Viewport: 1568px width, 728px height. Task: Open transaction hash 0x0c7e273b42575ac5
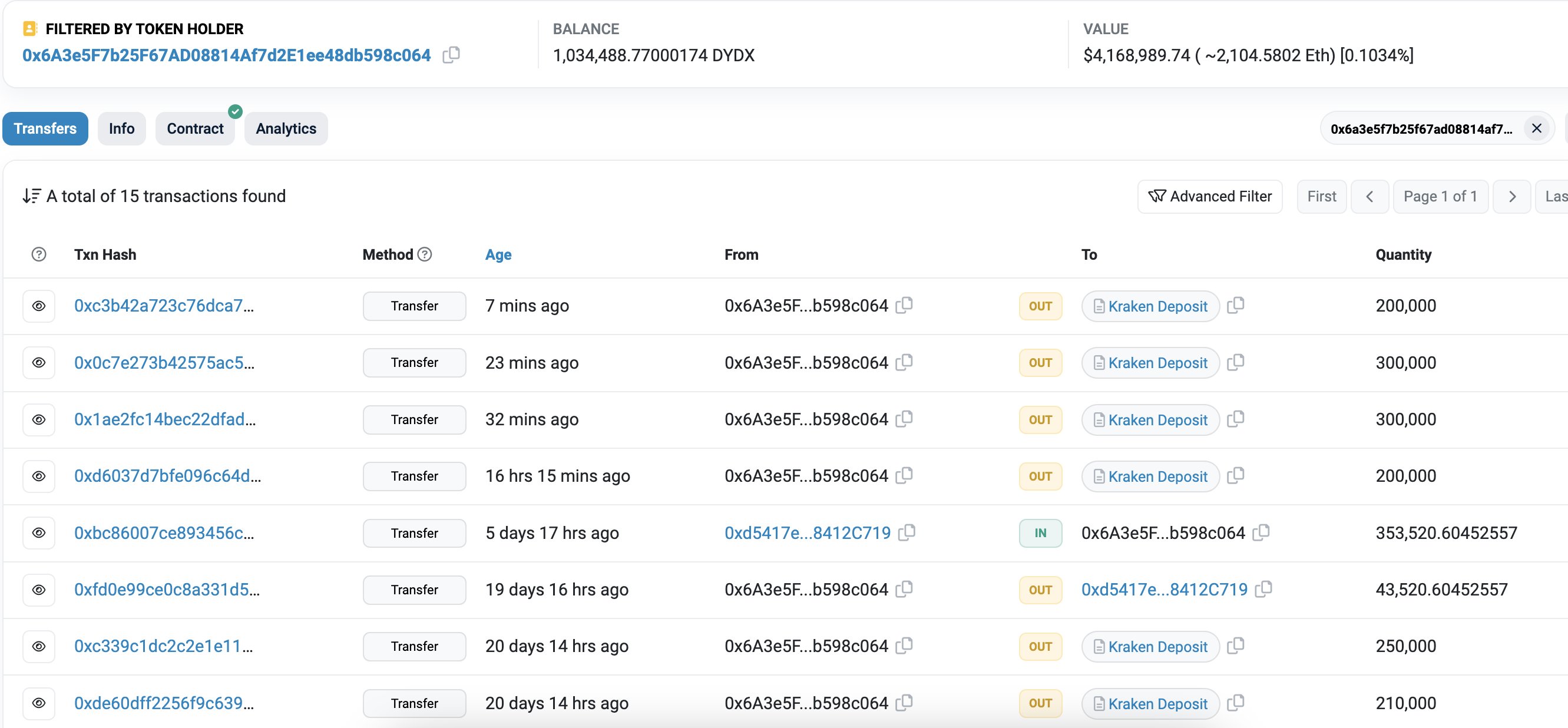click(x=164, y=363)
